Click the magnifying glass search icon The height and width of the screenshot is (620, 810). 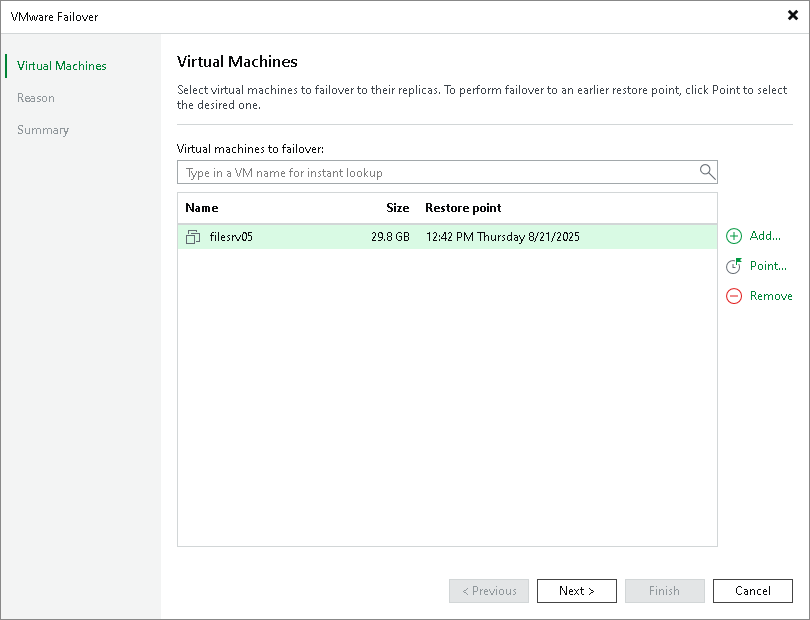[x=707, y=172]
